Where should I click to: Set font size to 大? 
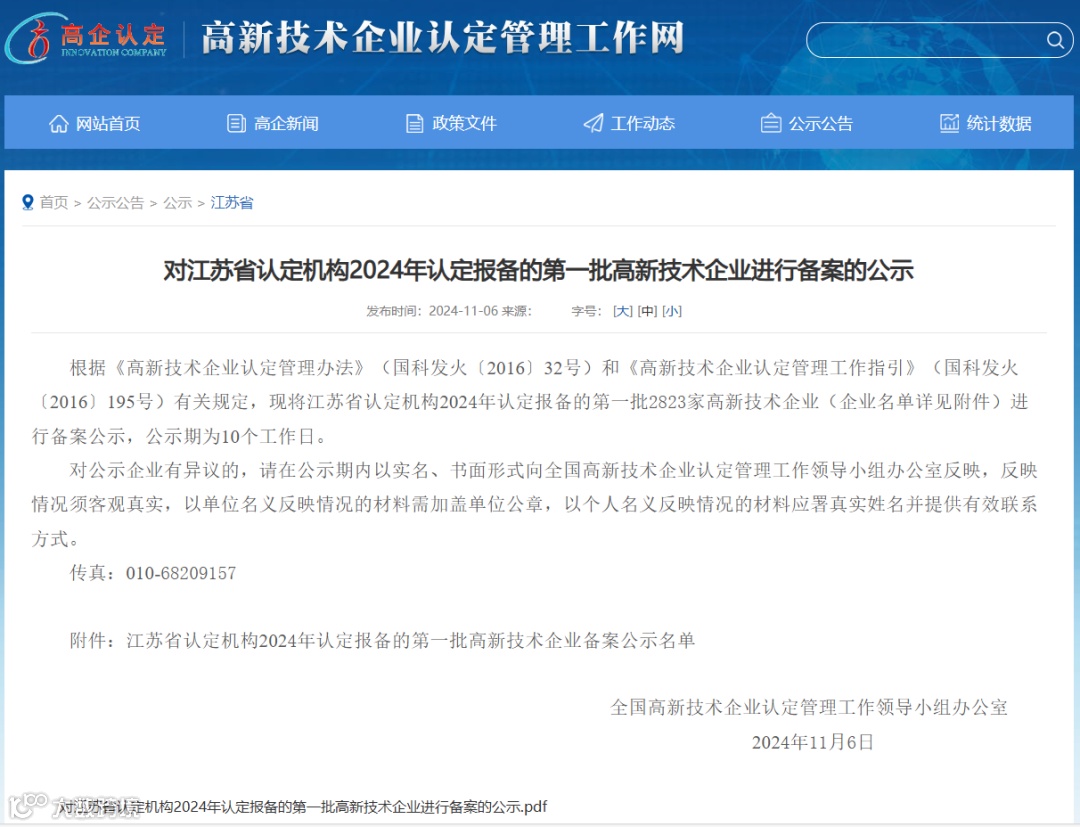623,311
